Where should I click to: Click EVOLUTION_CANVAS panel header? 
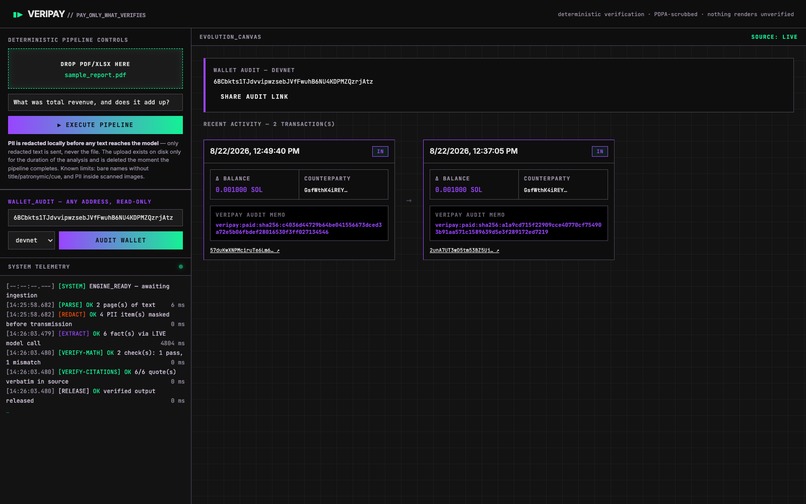(230, 37)
